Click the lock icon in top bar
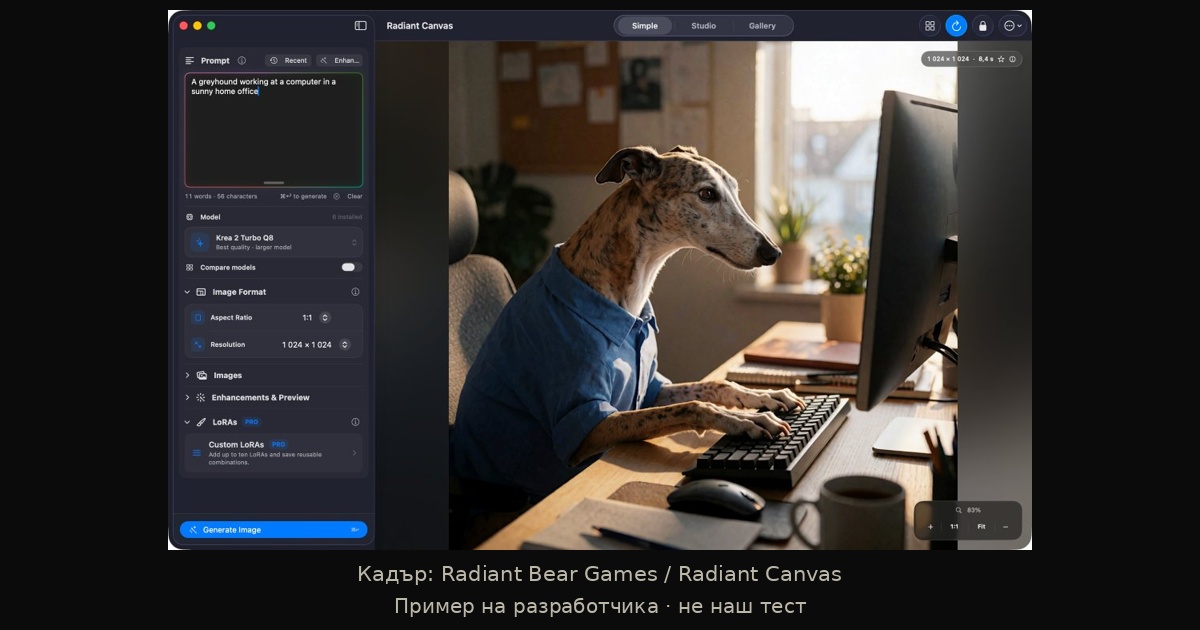The width and height of the screenshot is (1200, 630). point(982,26)
